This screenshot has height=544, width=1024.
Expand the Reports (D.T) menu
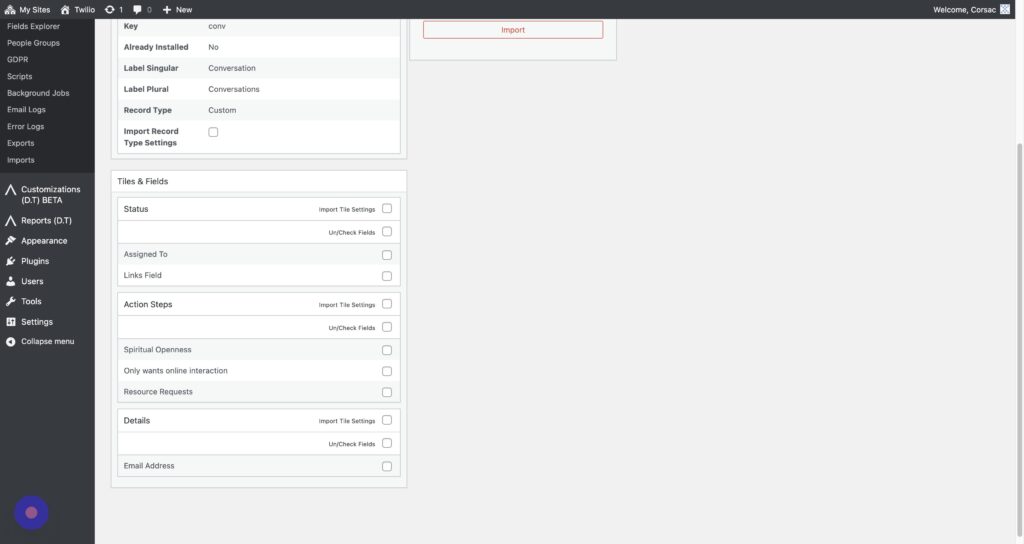pyautogui.click(x=46, y=220)
